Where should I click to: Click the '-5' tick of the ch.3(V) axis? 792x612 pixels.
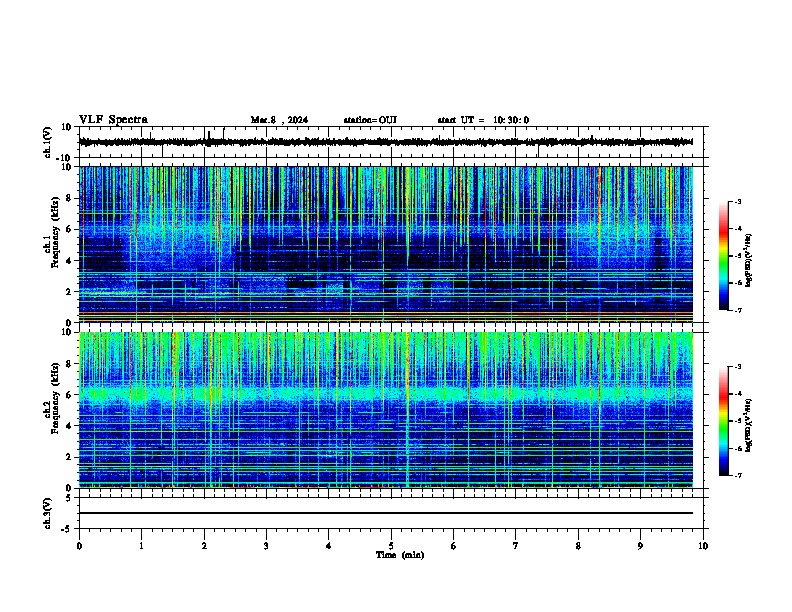[x=68, y=529]
